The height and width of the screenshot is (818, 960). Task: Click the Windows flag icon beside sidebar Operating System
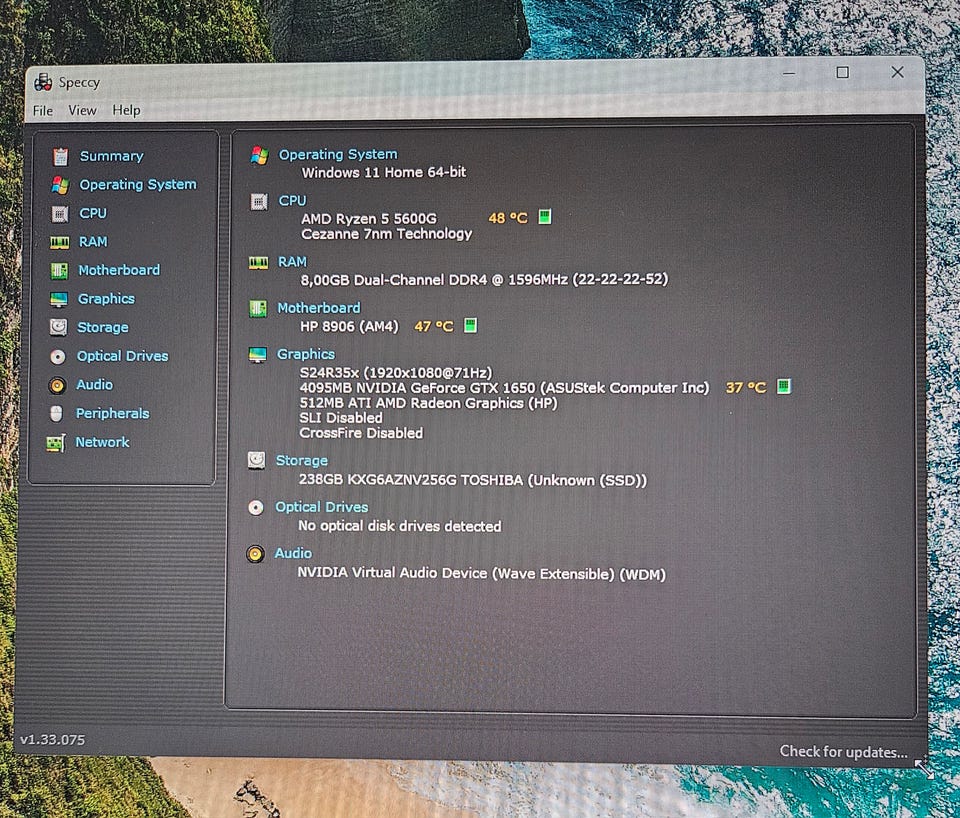pos(60,185)
